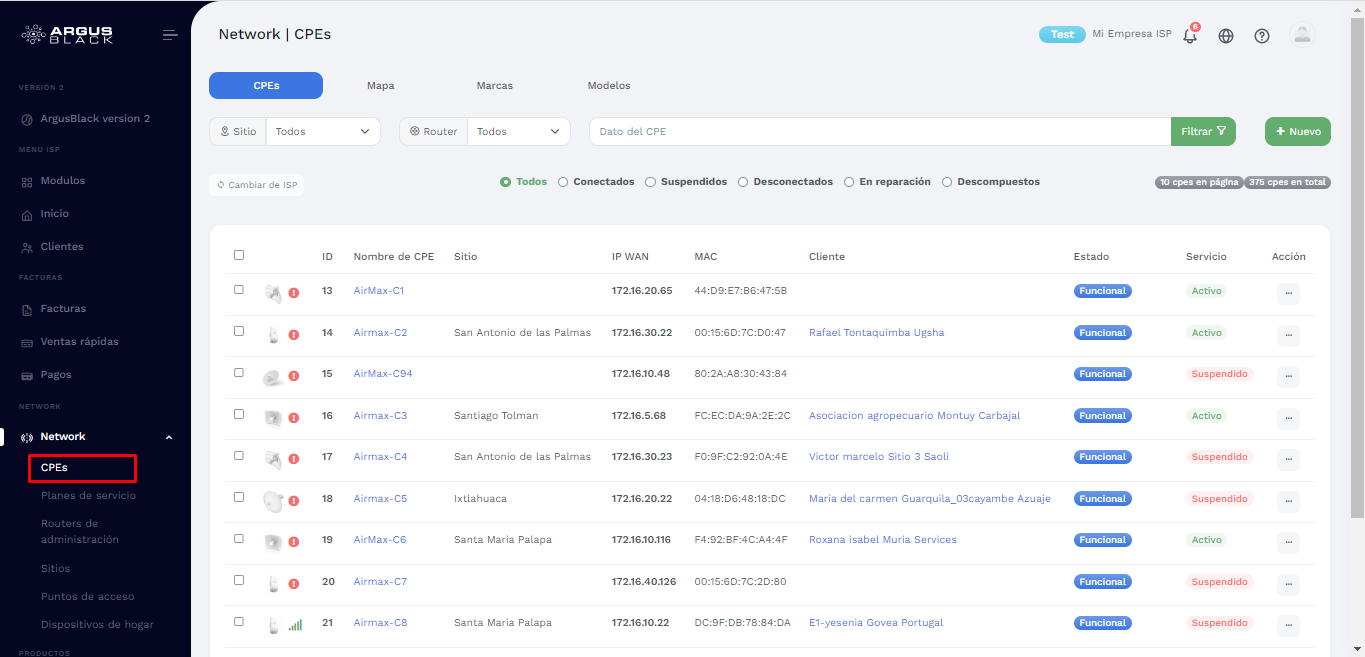The image size is (1365, 657).
Task: Click the device thumbnail for Airmax-C5
Action: pyautogui.click(x=273, y=500)
